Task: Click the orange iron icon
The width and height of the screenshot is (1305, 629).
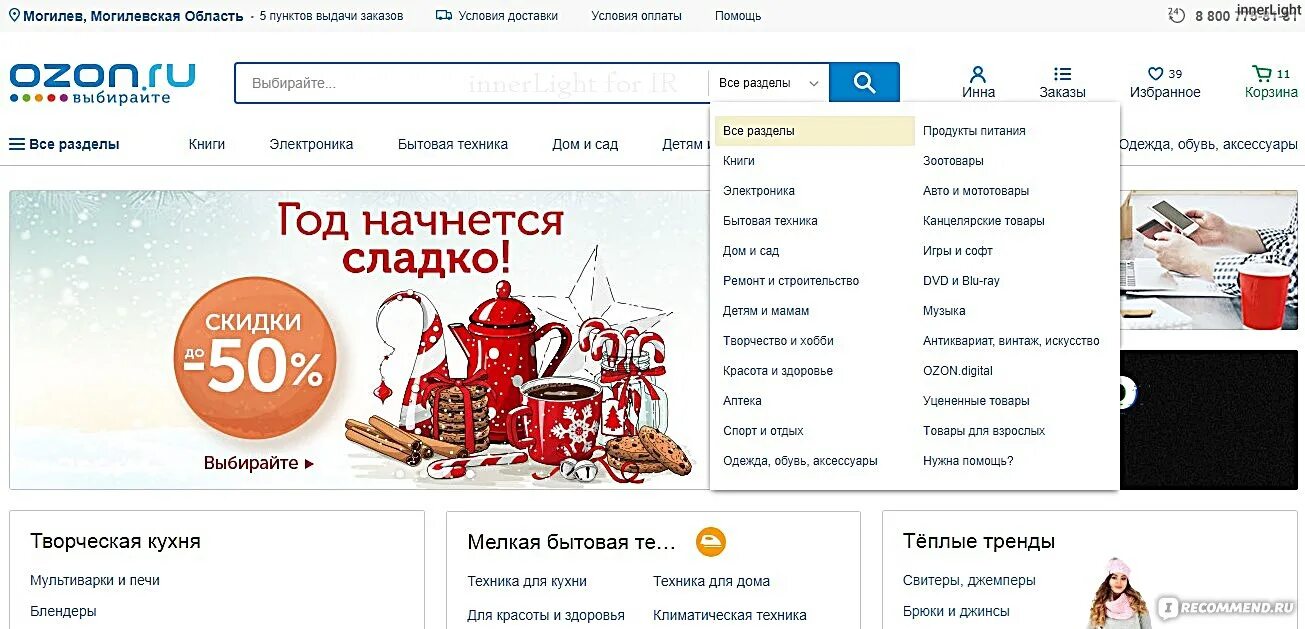Action: pos(711,542)
